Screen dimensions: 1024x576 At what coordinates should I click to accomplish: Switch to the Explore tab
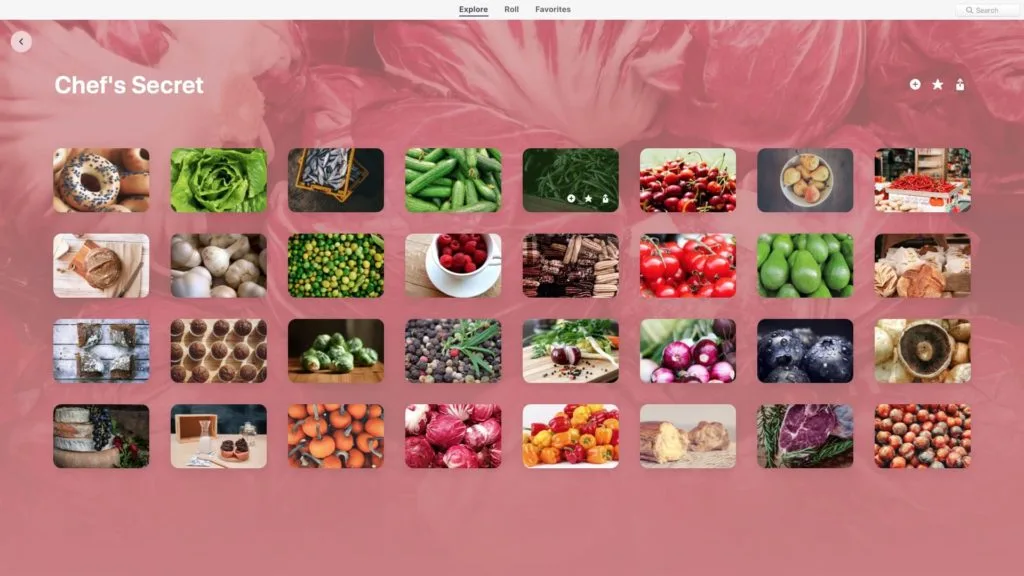(473, 10)
